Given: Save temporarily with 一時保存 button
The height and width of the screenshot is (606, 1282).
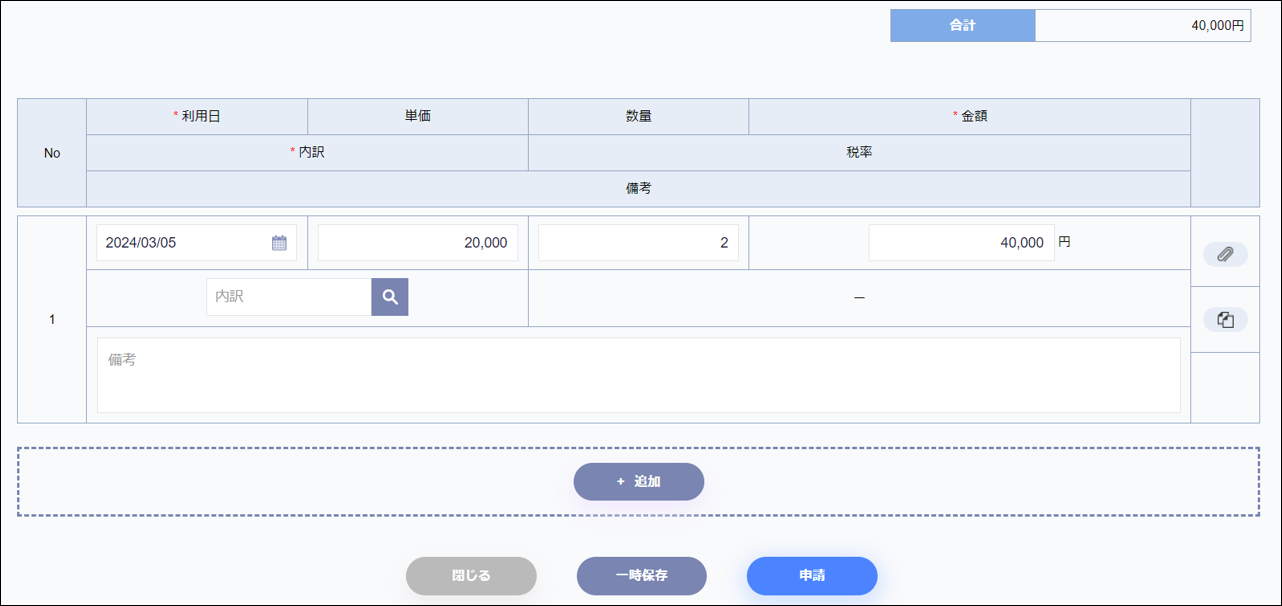Looking at the screenshot, I should pyautogui.click(x=642, y=576).
